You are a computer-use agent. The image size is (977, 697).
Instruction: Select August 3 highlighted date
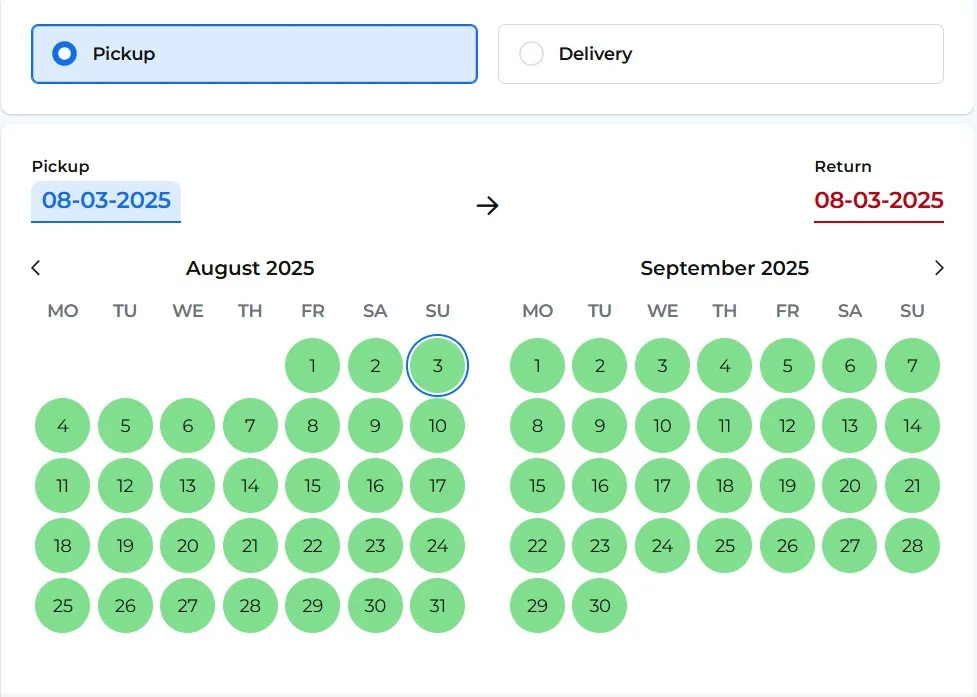[437, 366]
